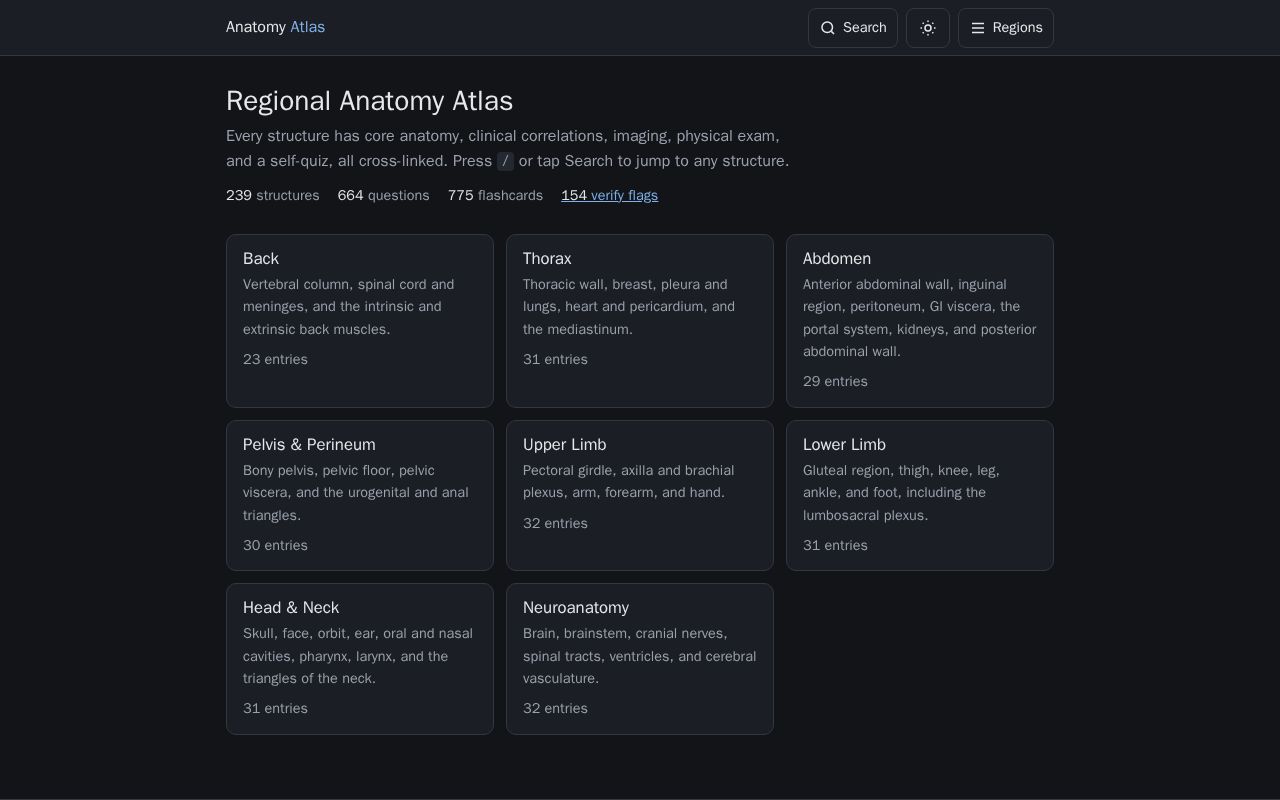Click '30 entries' in Pelvis card
The height and width of the screenshot is (800, 1280).
tap(275, 545)
